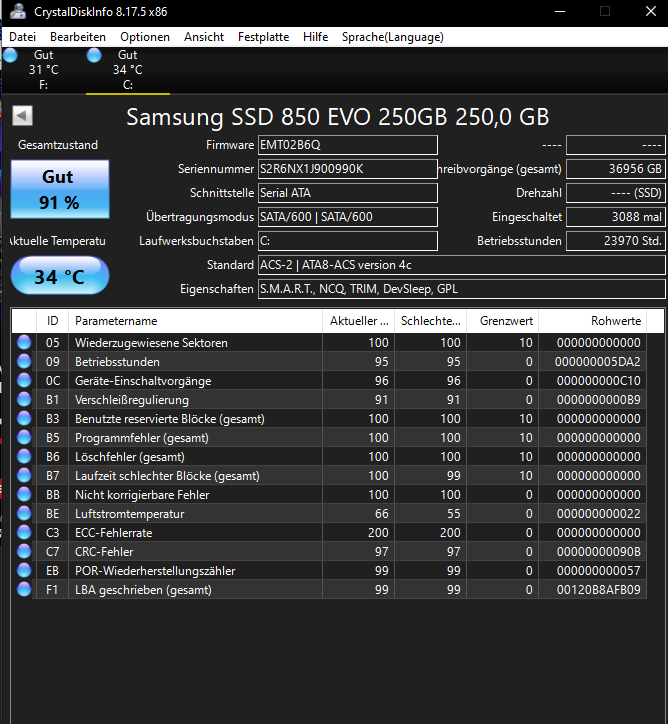Click the status orb for Geräte-Einschaltvorgänge
Image resolution: width=668 pixels, height=724 pixels.
click(24, 380)
